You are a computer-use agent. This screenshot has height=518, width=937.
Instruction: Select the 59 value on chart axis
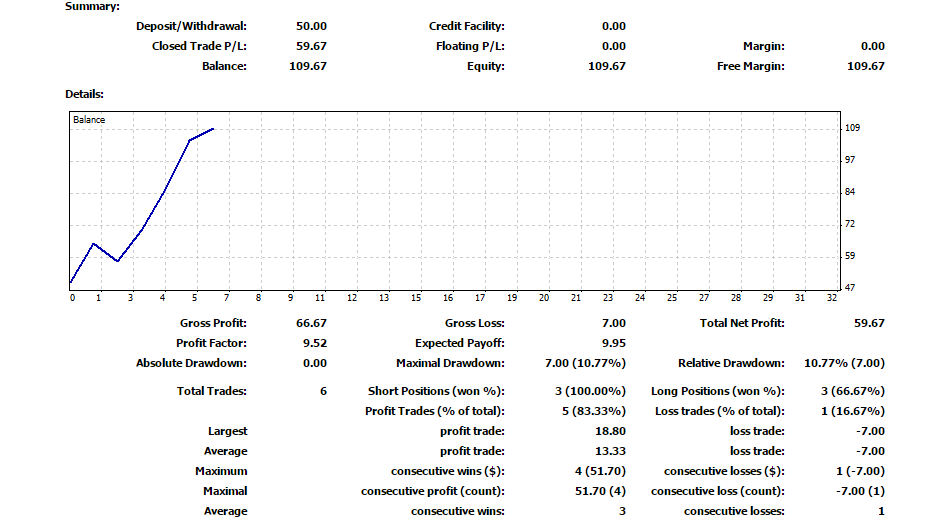coord(850,256)
